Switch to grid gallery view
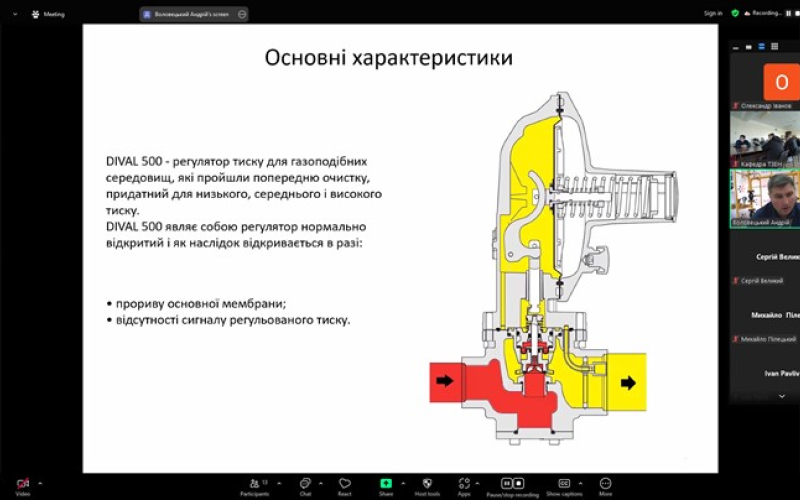Screen dimensions: 800x500 [774, 46]
